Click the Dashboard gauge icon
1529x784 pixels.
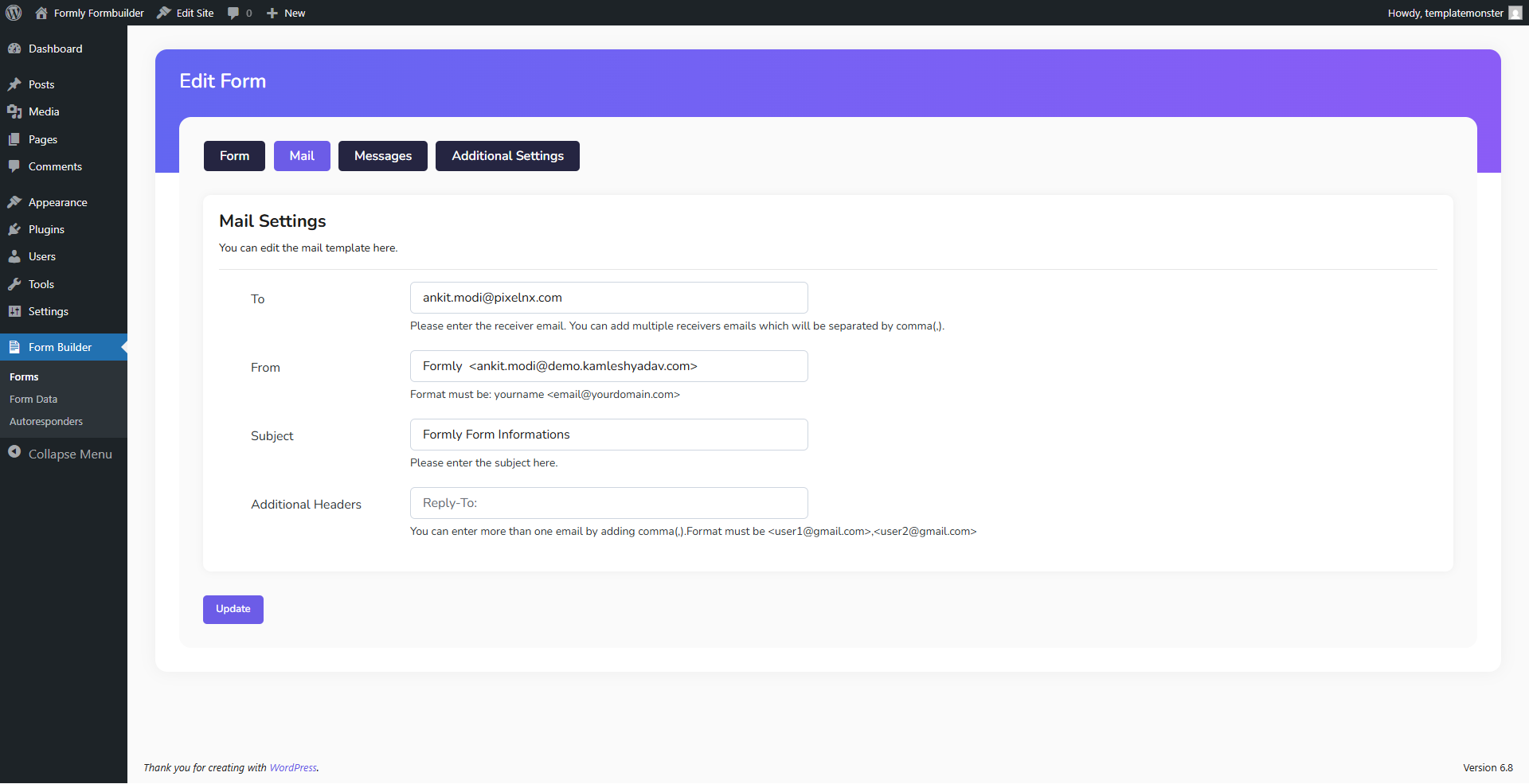[x=14, y=49]
